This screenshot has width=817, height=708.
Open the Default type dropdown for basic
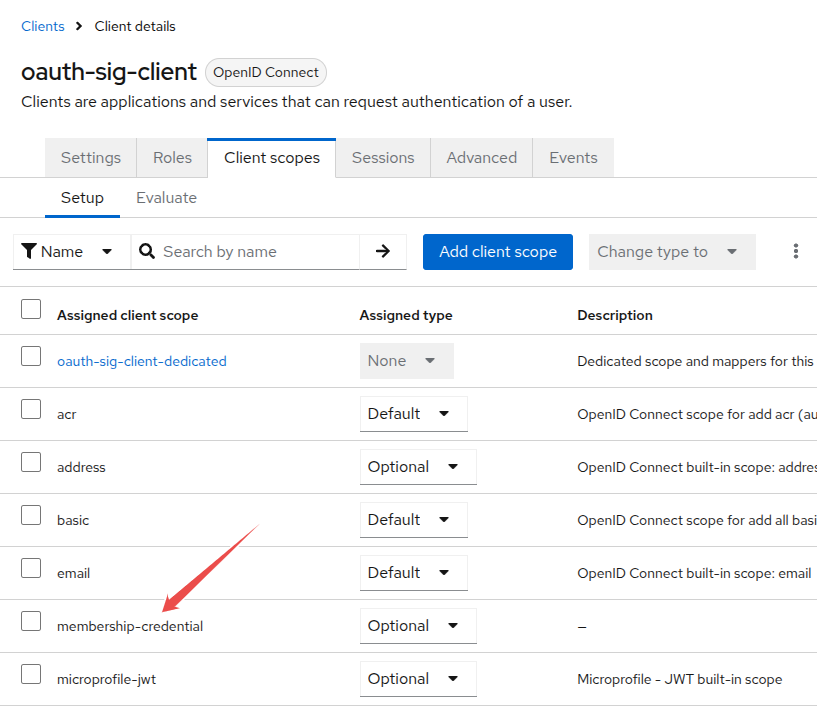click(x=414, y=519)
